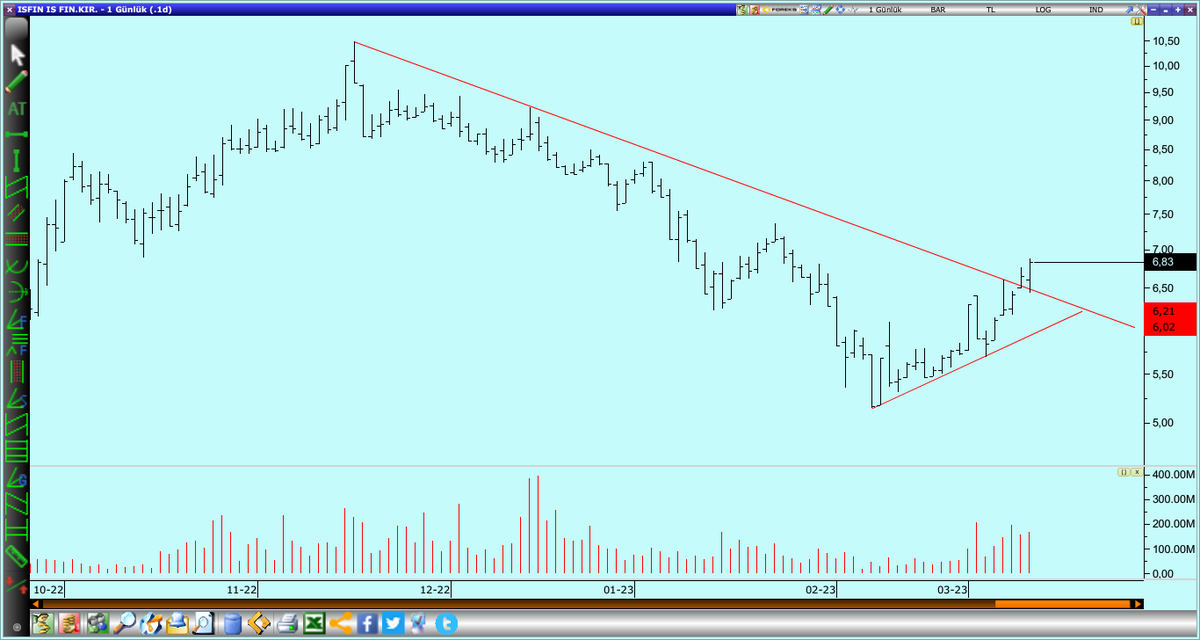
Task: Click the 12-22 date label on the time axis
Action: tap(435, 590)
